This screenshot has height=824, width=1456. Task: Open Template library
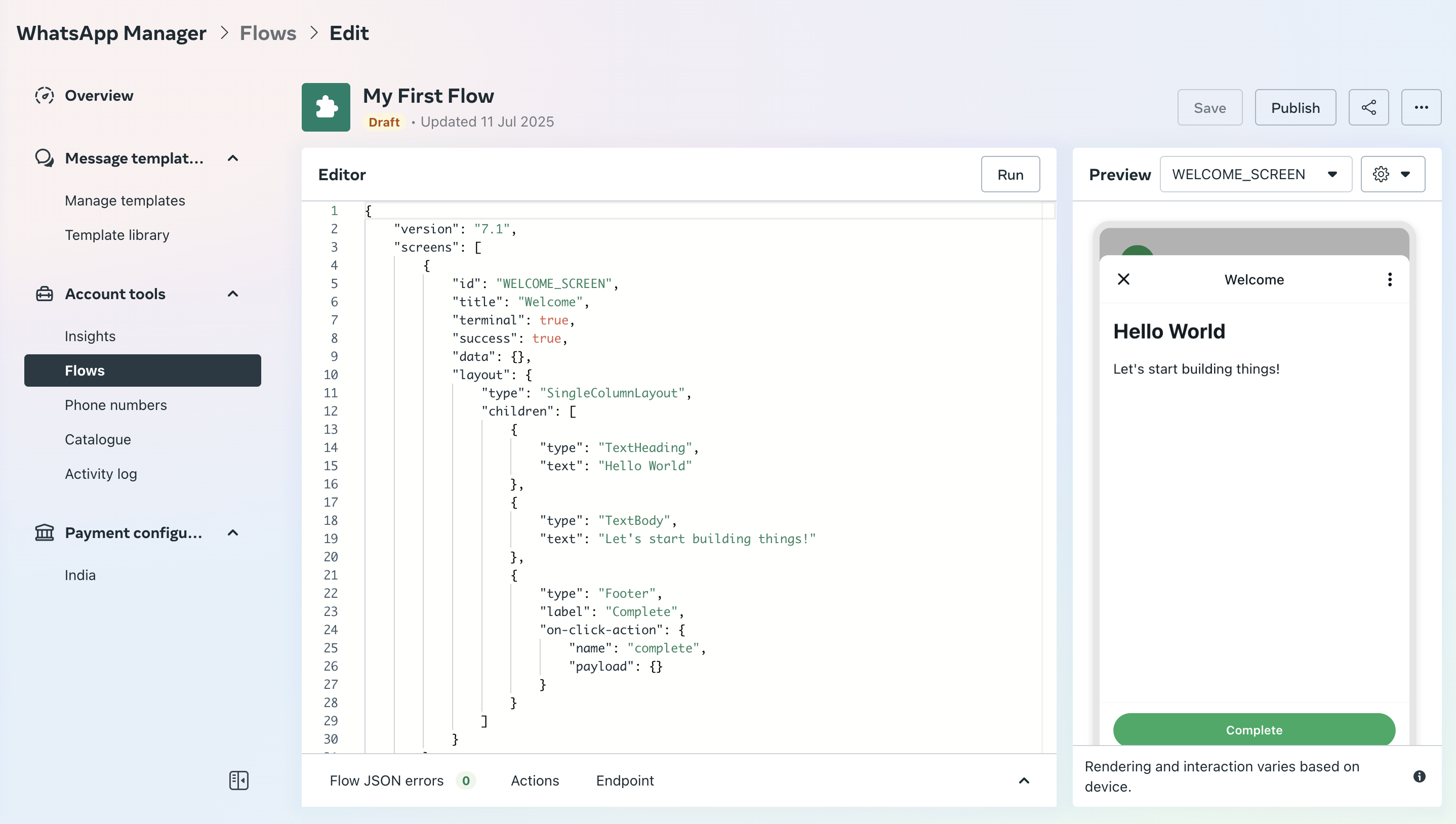click(117, 235)
